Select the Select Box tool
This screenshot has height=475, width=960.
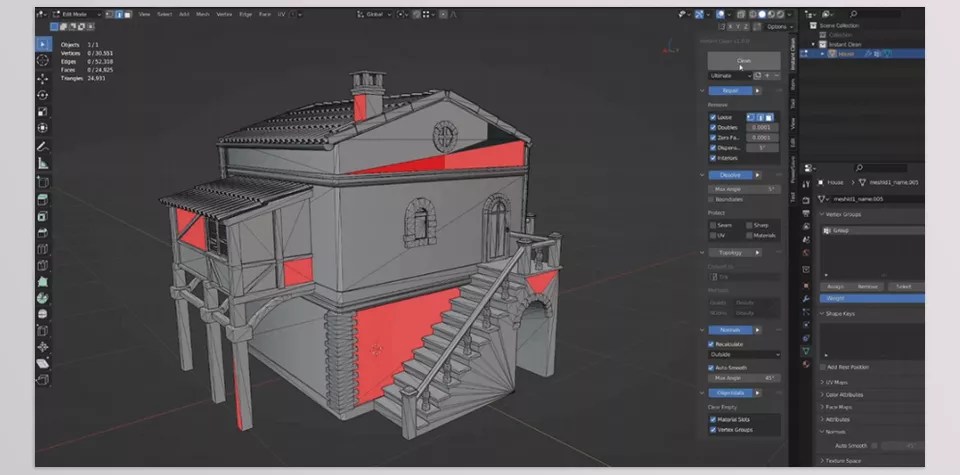pyautogui.click(x=43, y=44)
